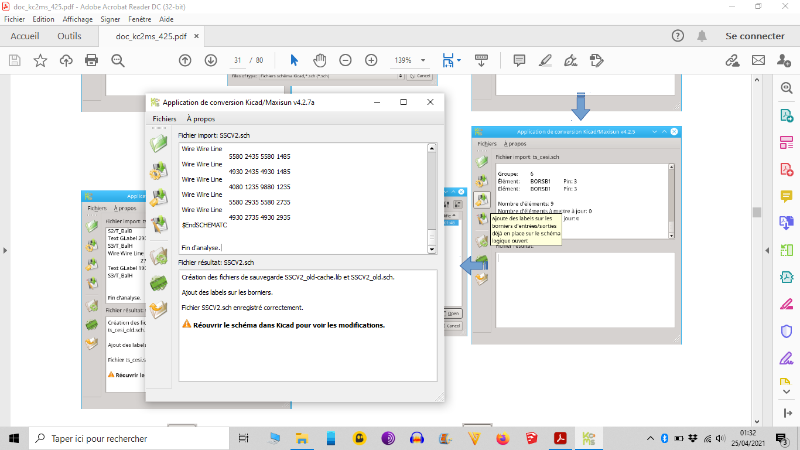Image resolution: width=800 pixels, height=450 pixels.
Task: Click the magnifier search icon in the Acrobat toolbar
Action: [118, 60]
